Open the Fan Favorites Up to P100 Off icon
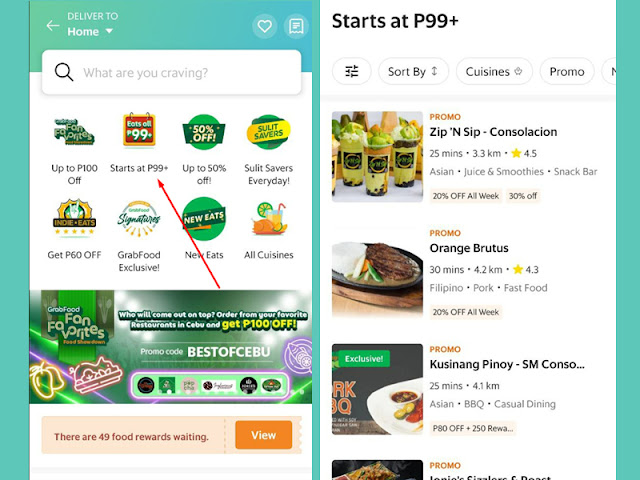Viewport: 640px width, 480px height. pos(74,132)
